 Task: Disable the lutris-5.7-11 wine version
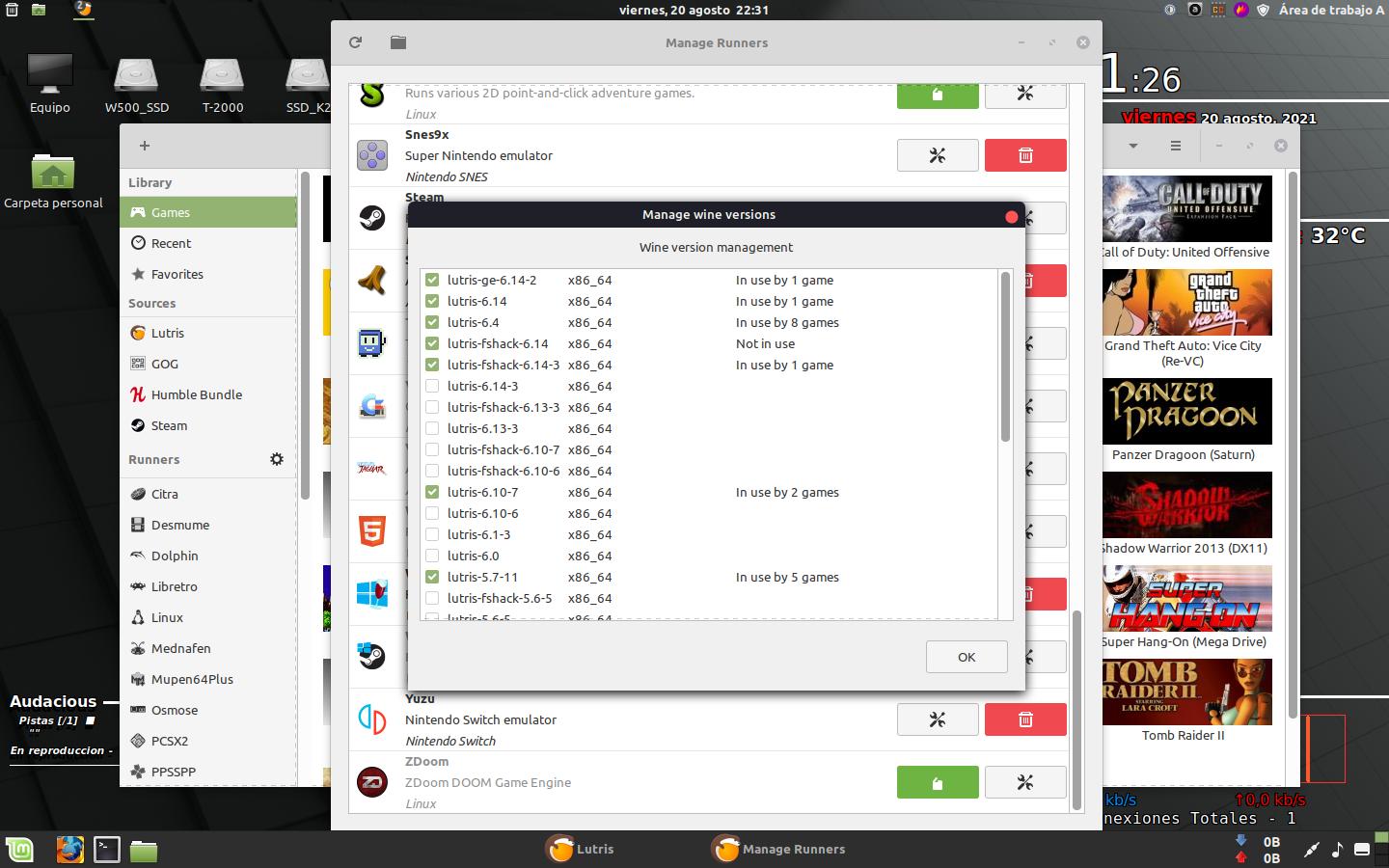click(431, 577)
